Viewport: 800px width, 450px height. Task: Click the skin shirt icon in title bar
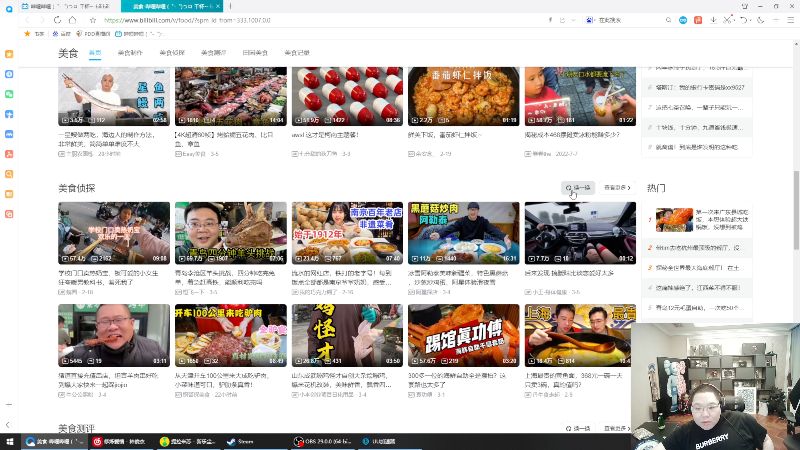[745, 6]
